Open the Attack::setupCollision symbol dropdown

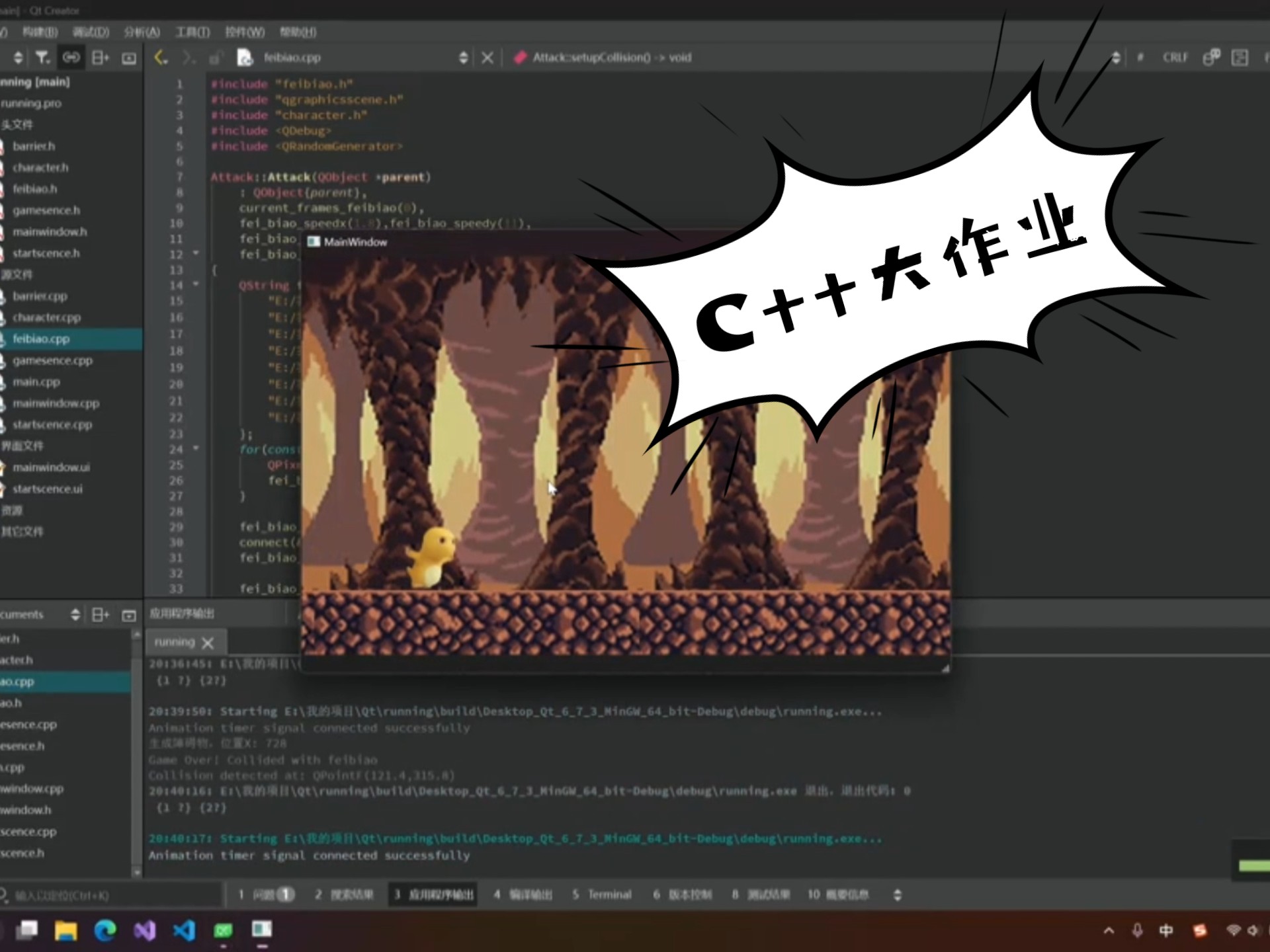click(x=1116, y=58)
